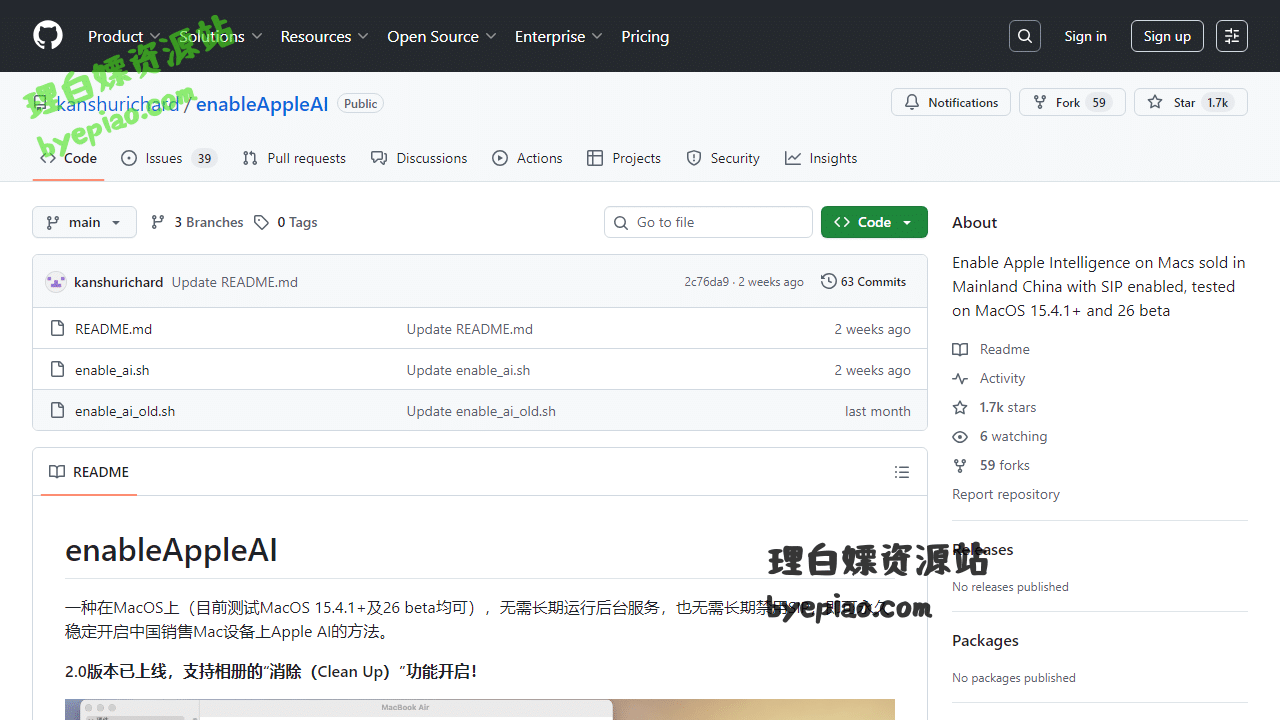Click the Issues count 39 badge
1280x720 pixels.
point(204,158)
